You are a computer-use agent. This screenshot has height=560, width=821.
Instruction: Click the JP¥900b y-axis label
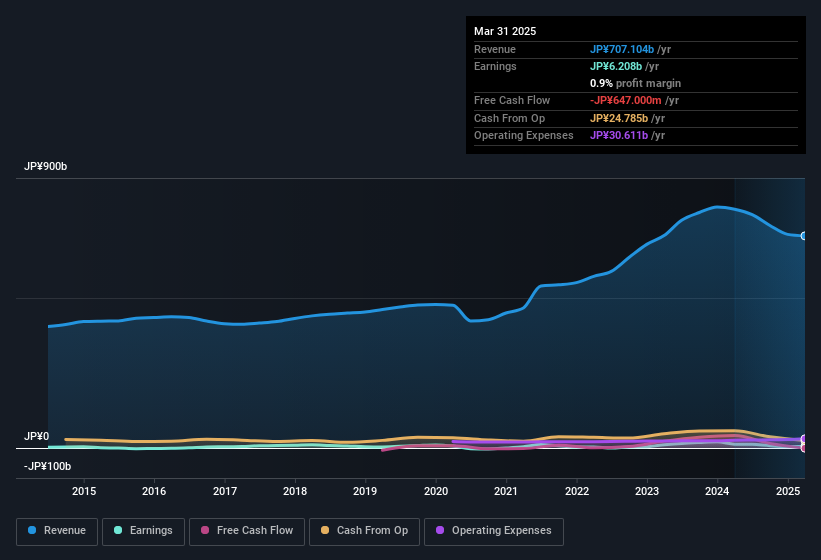(x=46, y=166)
